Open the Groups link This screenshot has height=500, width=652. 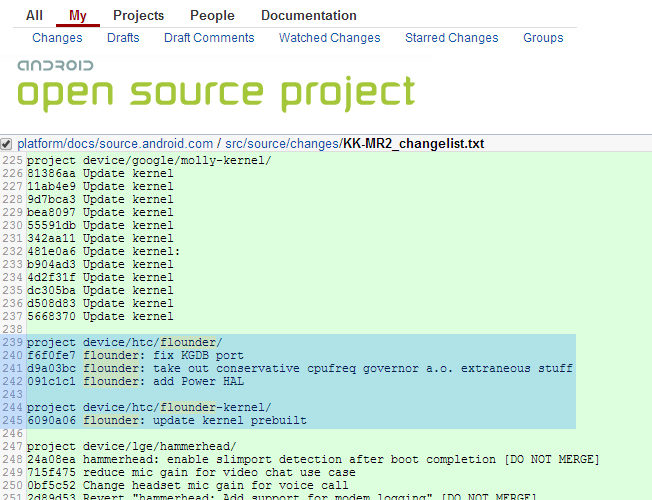543,38
